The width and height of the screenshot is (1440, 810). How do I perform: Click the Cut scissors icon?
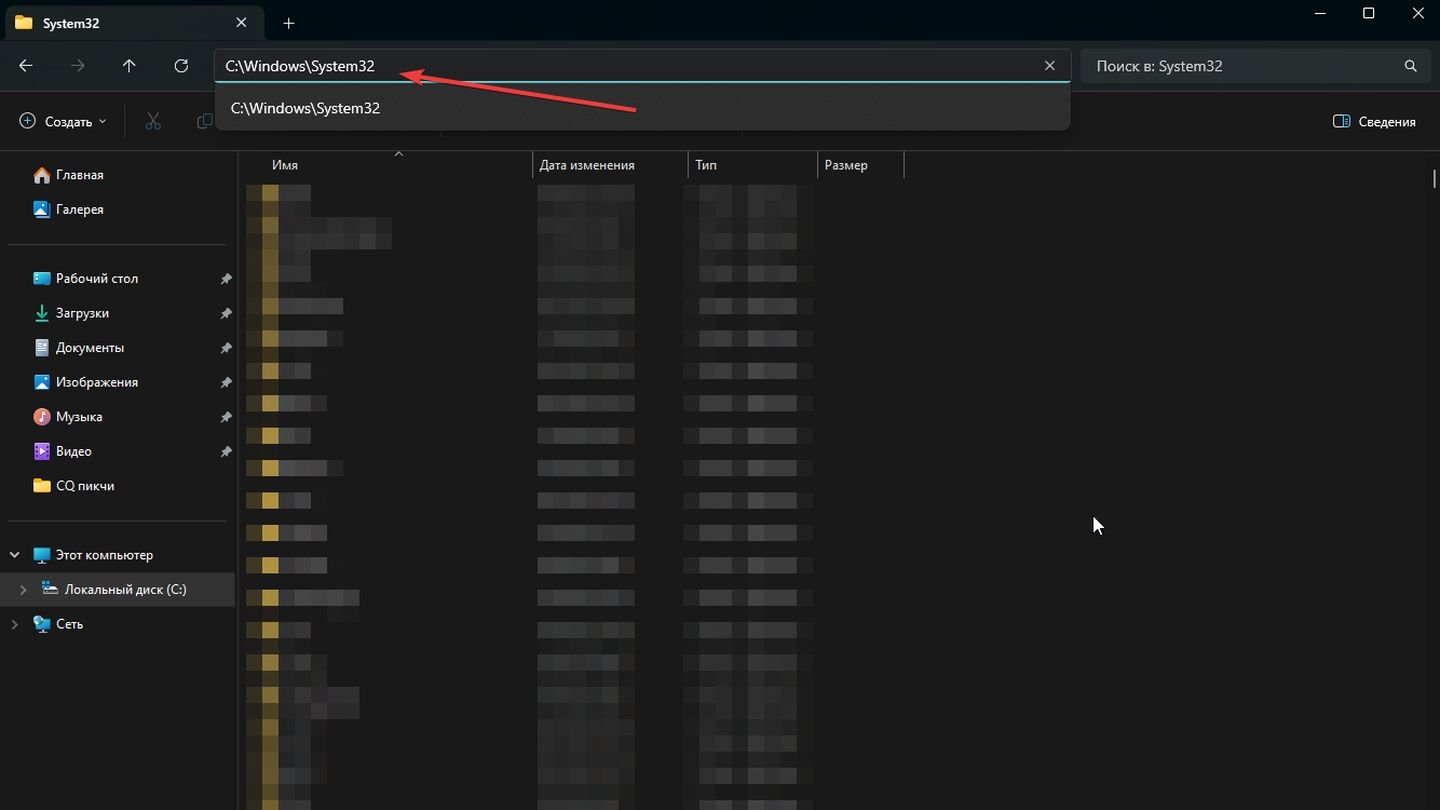[153, 122]
